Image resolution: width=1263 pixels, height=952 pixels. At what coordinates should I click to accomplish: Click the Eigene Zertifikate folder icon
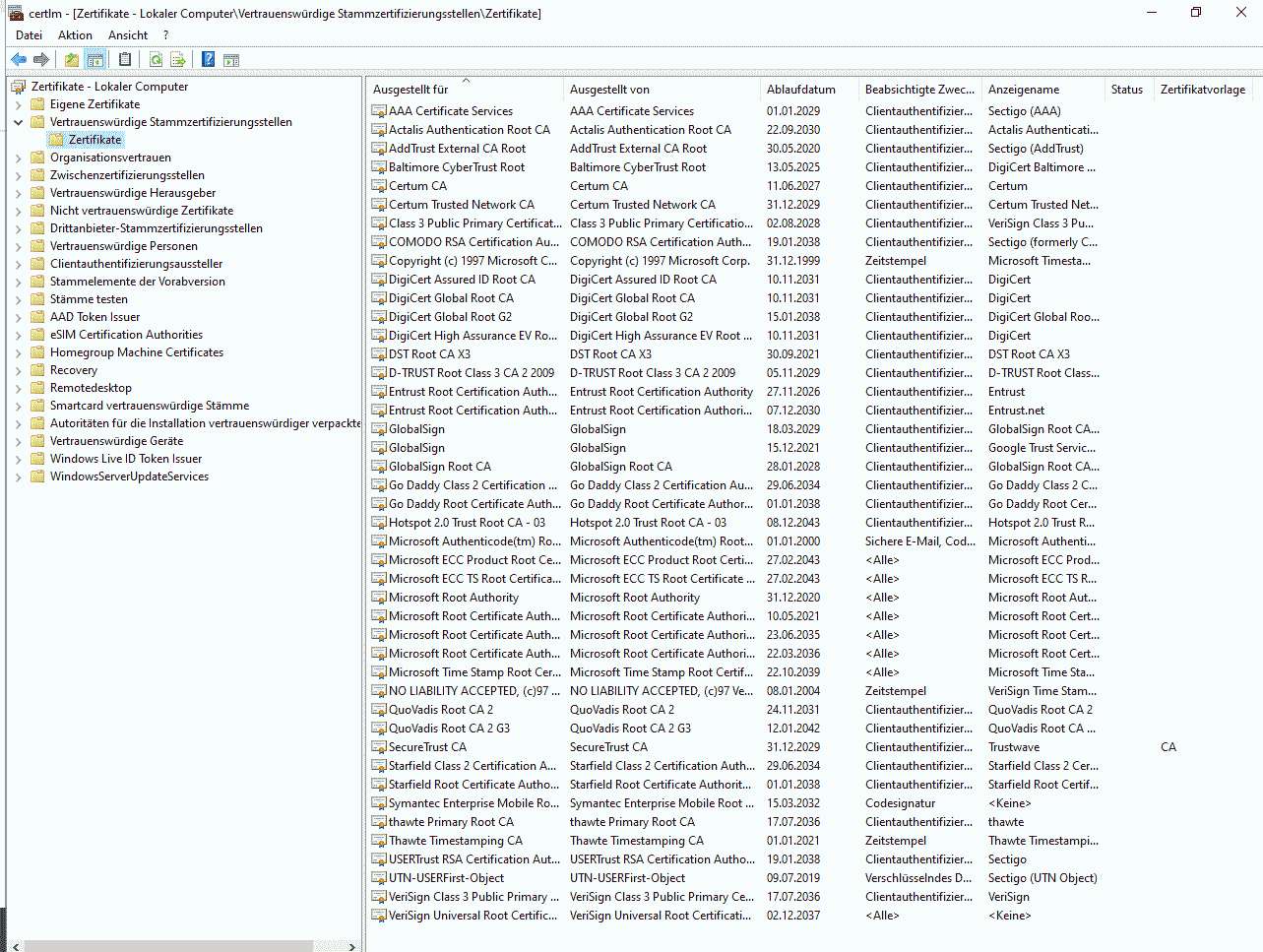click(x=38, y=104)
